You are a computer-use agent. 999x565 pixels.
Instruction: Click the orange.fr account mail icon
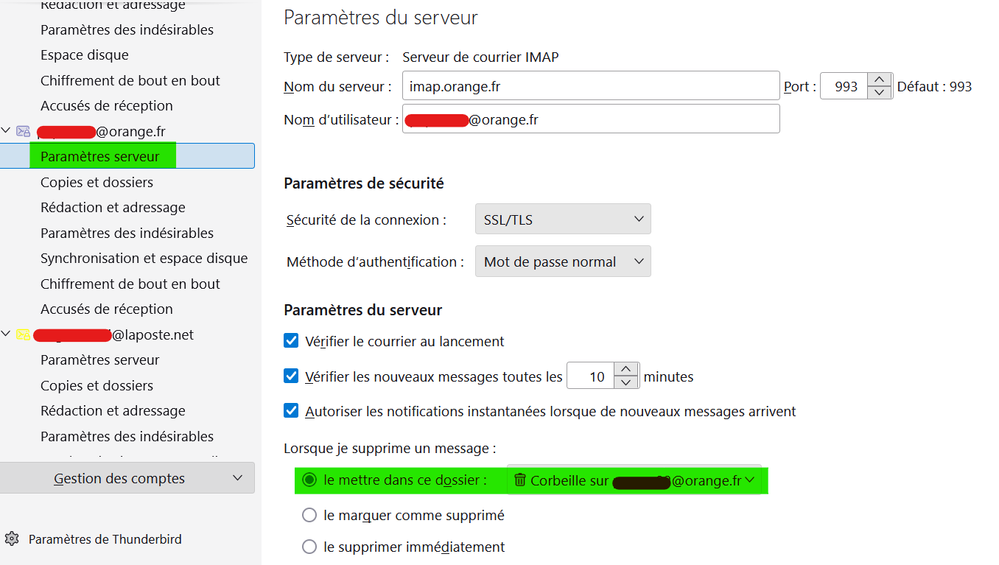pyautogui.click(x=23, y=131)
